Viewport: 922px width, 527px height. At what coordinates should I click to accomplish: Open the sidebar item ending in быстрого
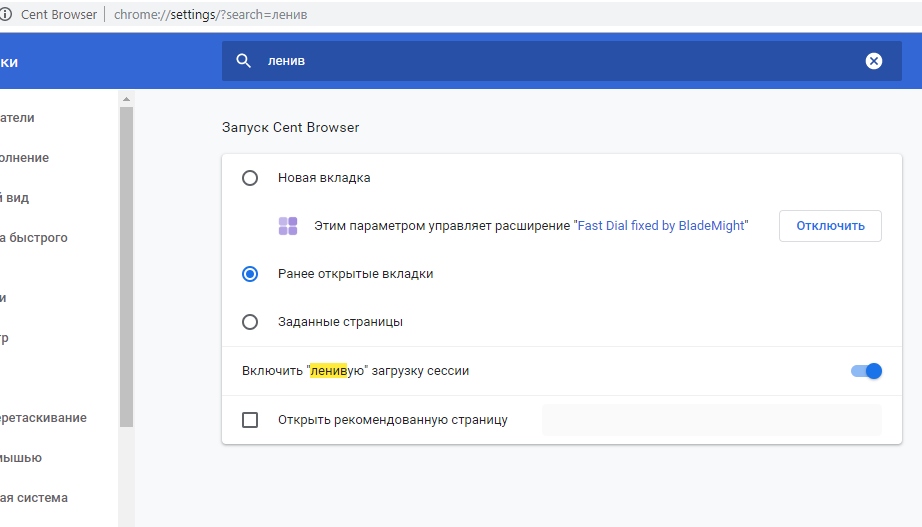(34, 238)
